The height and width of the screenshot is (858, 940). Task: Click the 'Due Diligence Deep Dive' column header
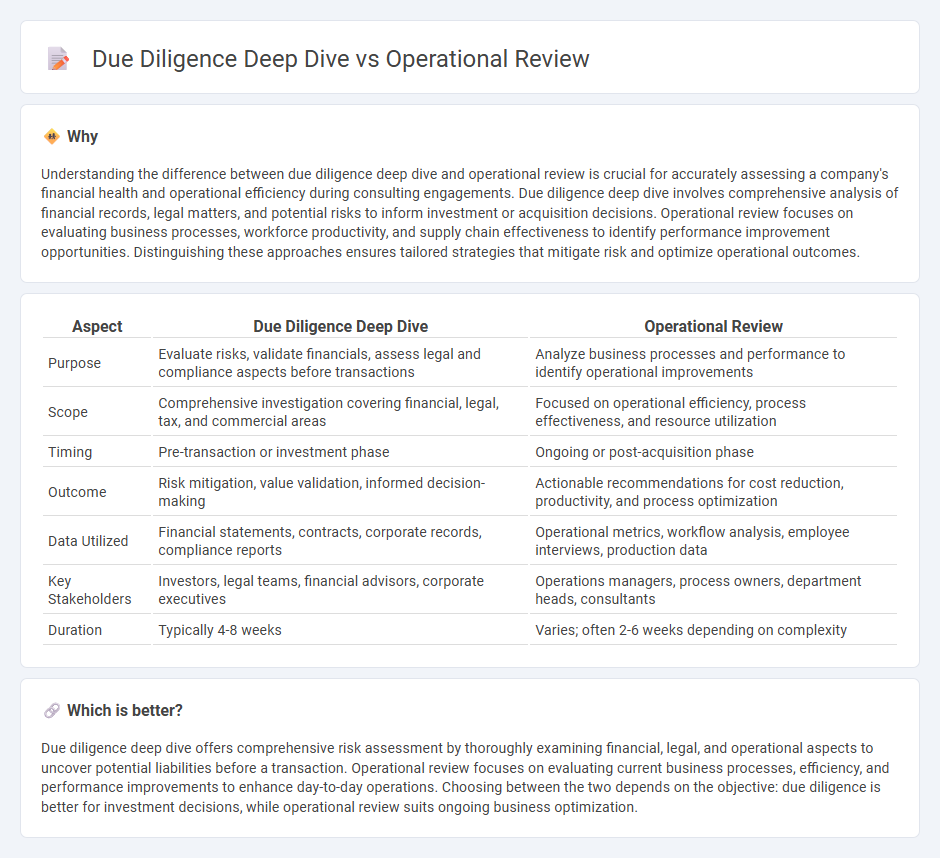(341, 326)
